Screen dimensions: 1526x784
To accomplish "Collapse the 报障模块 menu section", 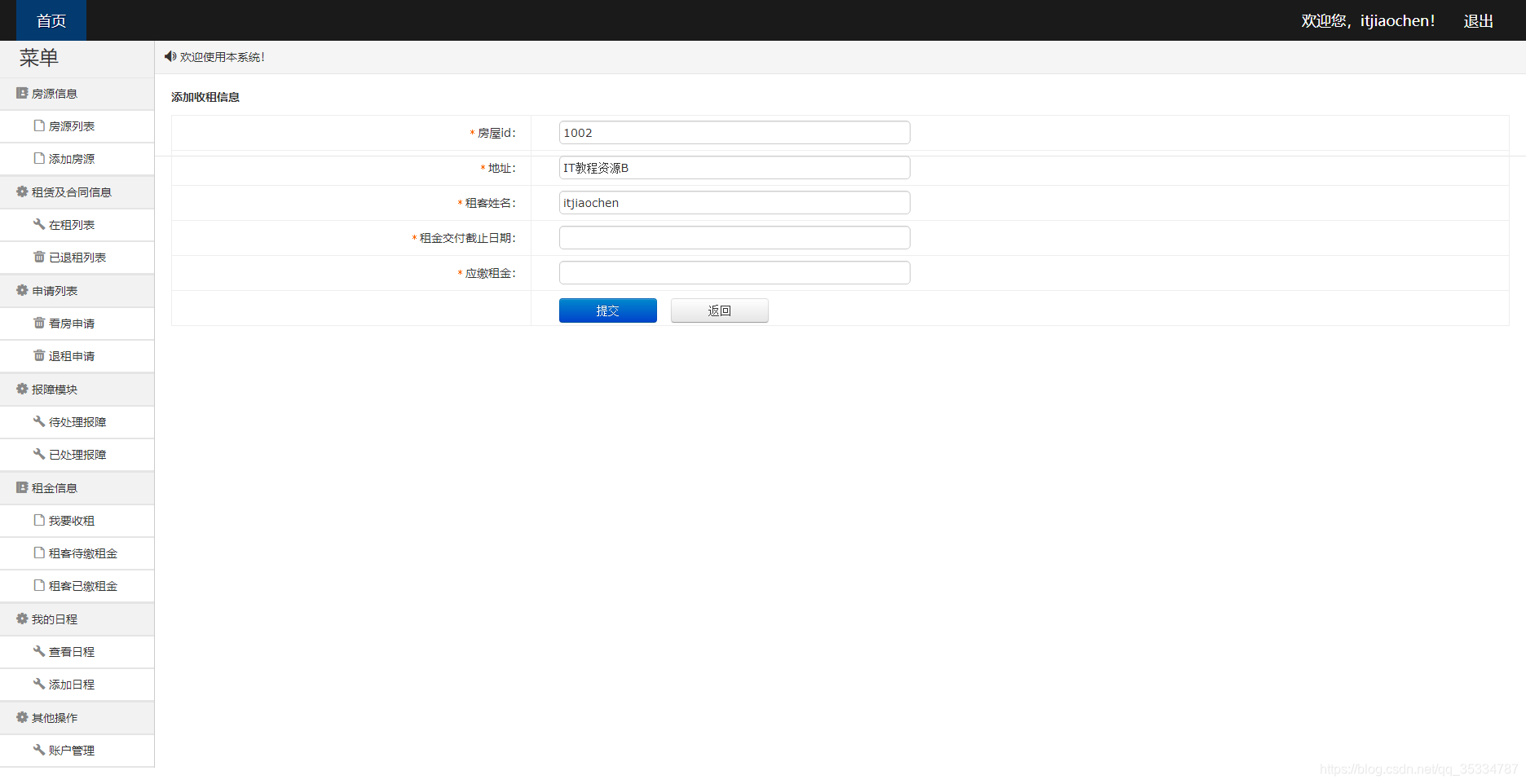I will pyautogui.click(x=77, y=390).
